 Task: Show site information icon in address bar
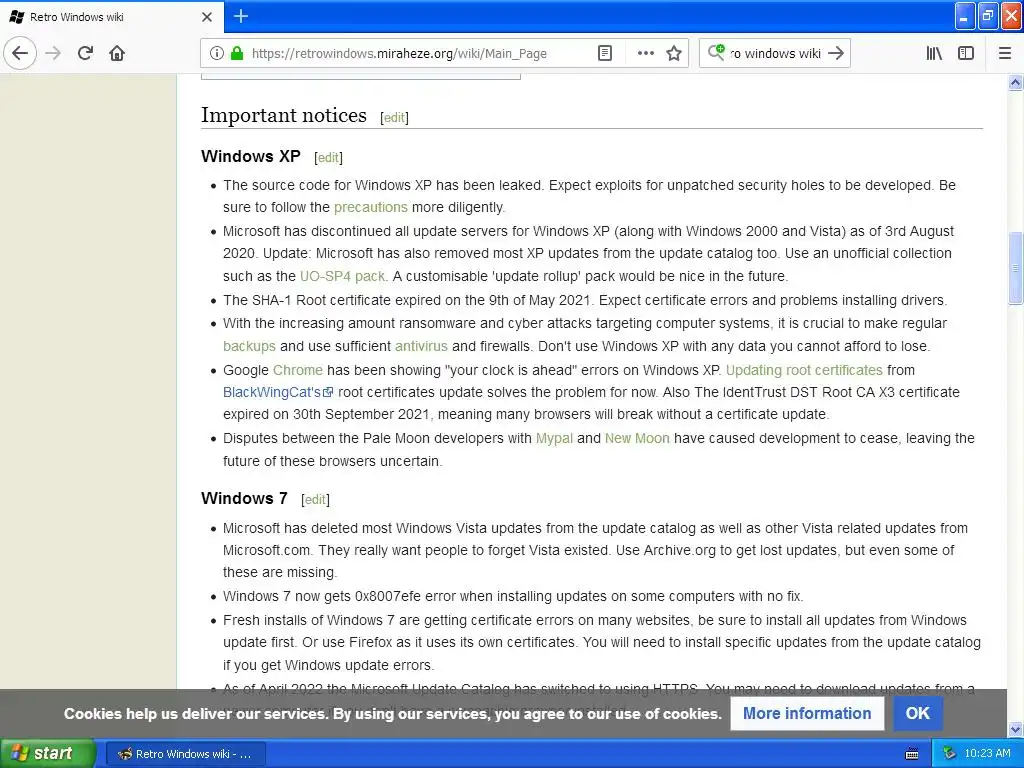tap(217, 53)
